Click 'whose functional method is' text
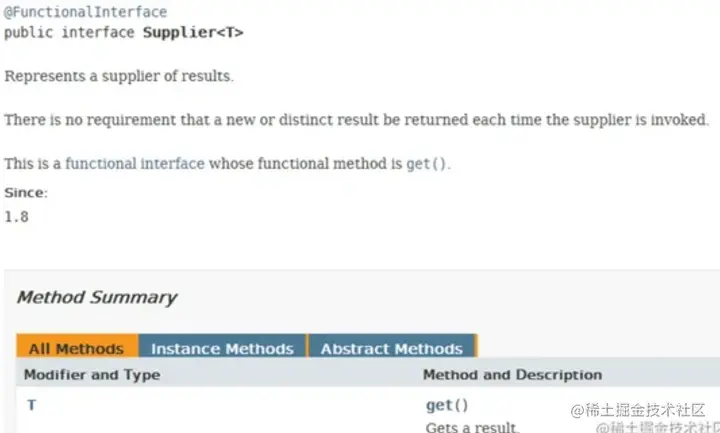This screenshot has width=720, height=433. tap(305, 163)
